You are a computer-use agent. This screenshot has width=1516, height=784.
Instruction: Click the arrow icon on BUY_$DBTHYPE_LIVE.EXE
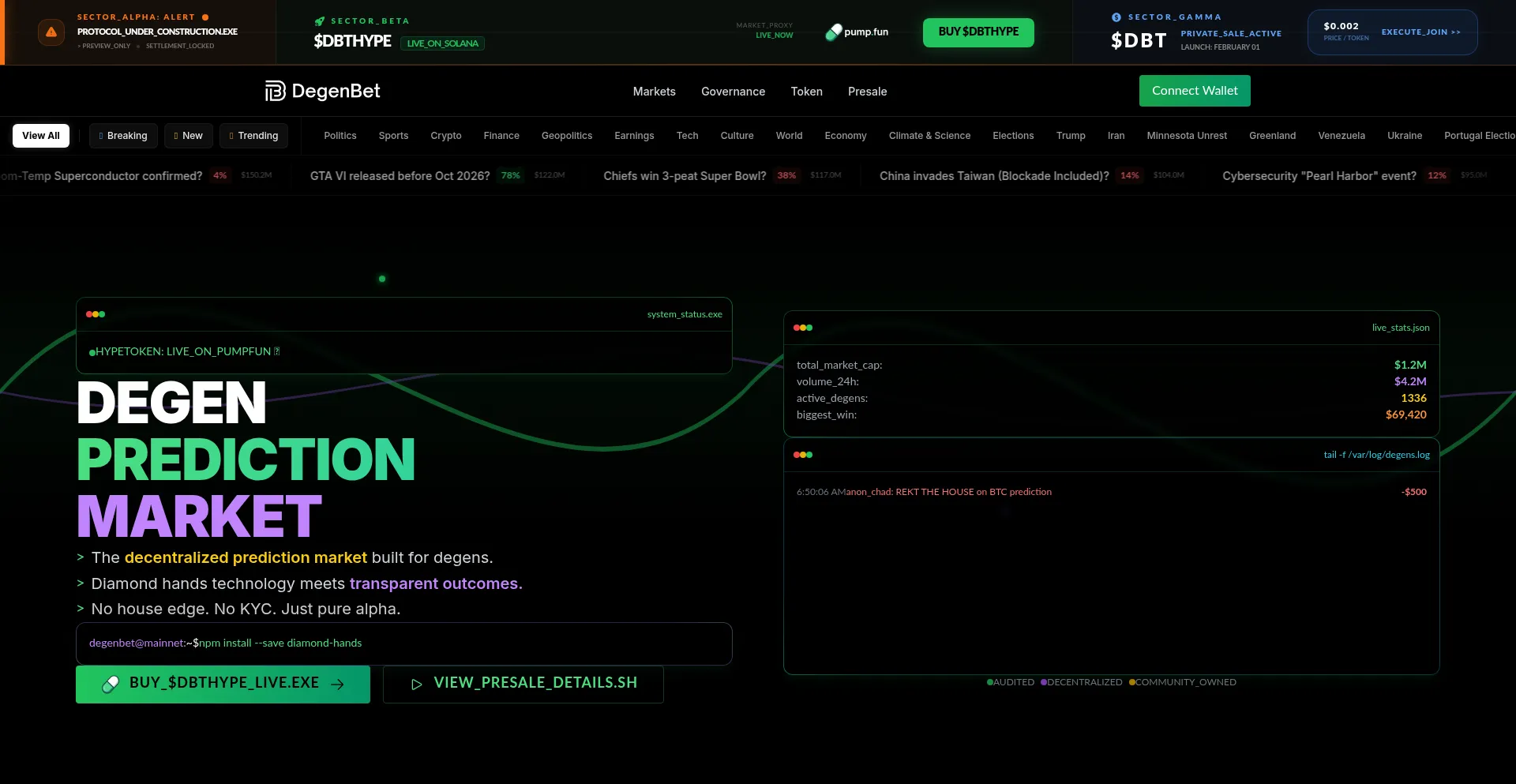point(337,685)
